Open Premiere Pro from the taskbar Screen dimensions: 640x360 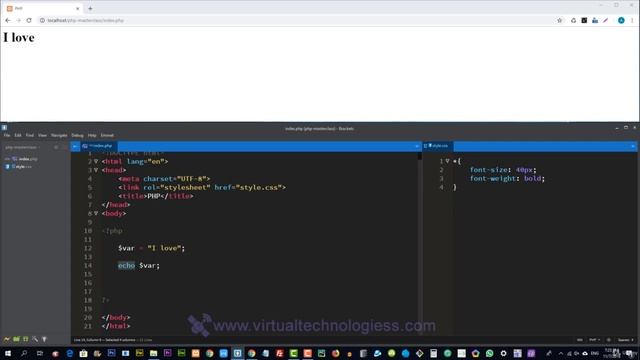tap(167, 353)
